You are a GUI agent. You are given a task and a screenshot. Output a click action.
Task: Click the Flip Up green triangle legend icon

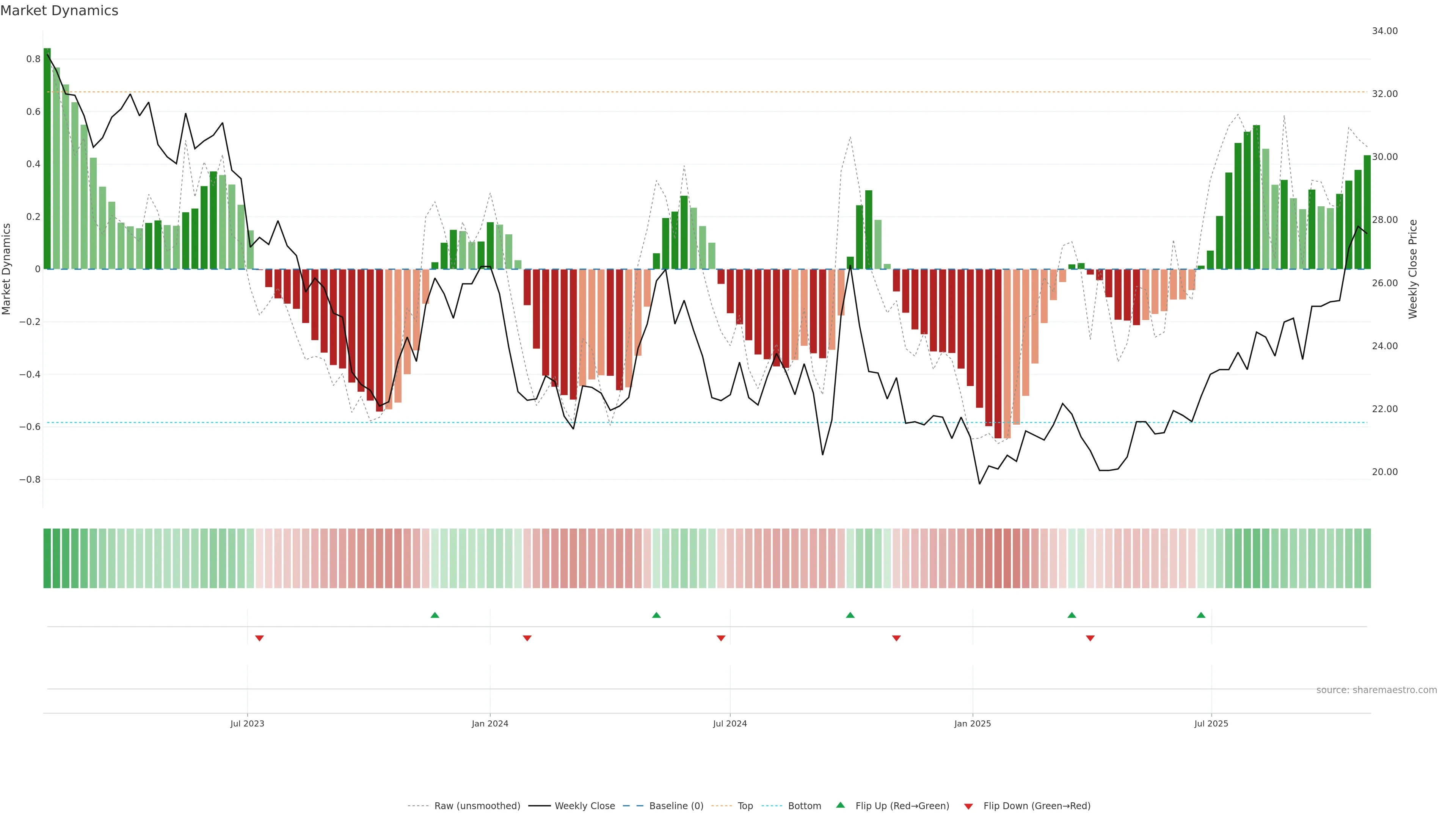841,805
